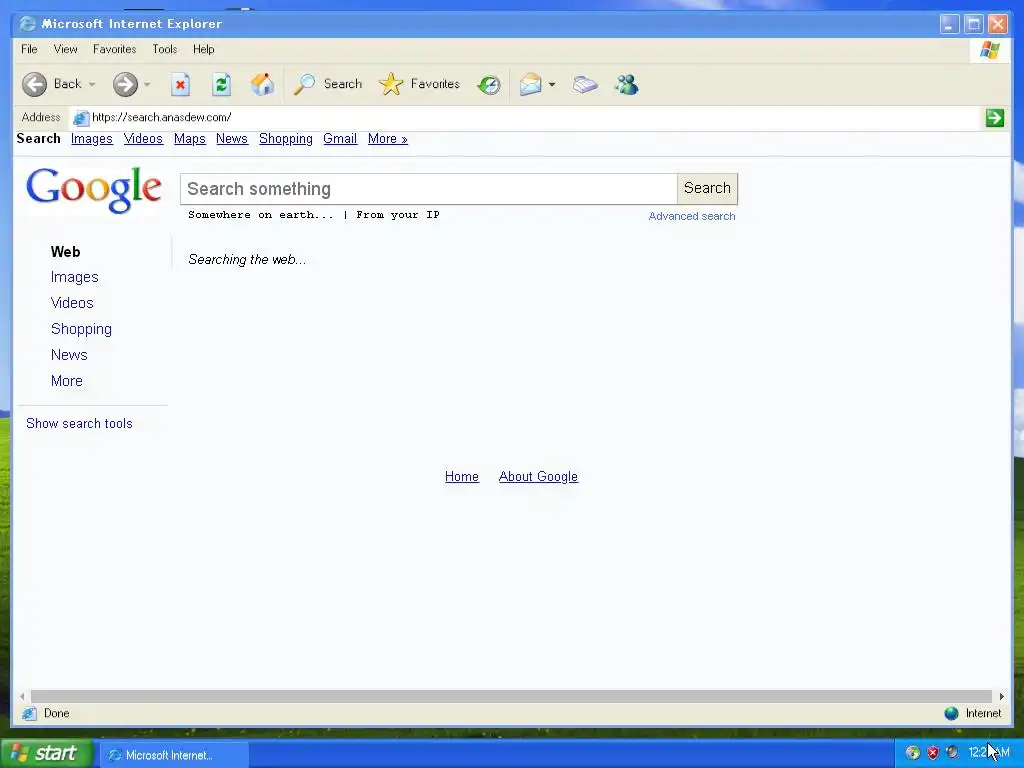Click the Search button beside input
The height and width of the screenshot is (768, 1024).
(707, 189)
